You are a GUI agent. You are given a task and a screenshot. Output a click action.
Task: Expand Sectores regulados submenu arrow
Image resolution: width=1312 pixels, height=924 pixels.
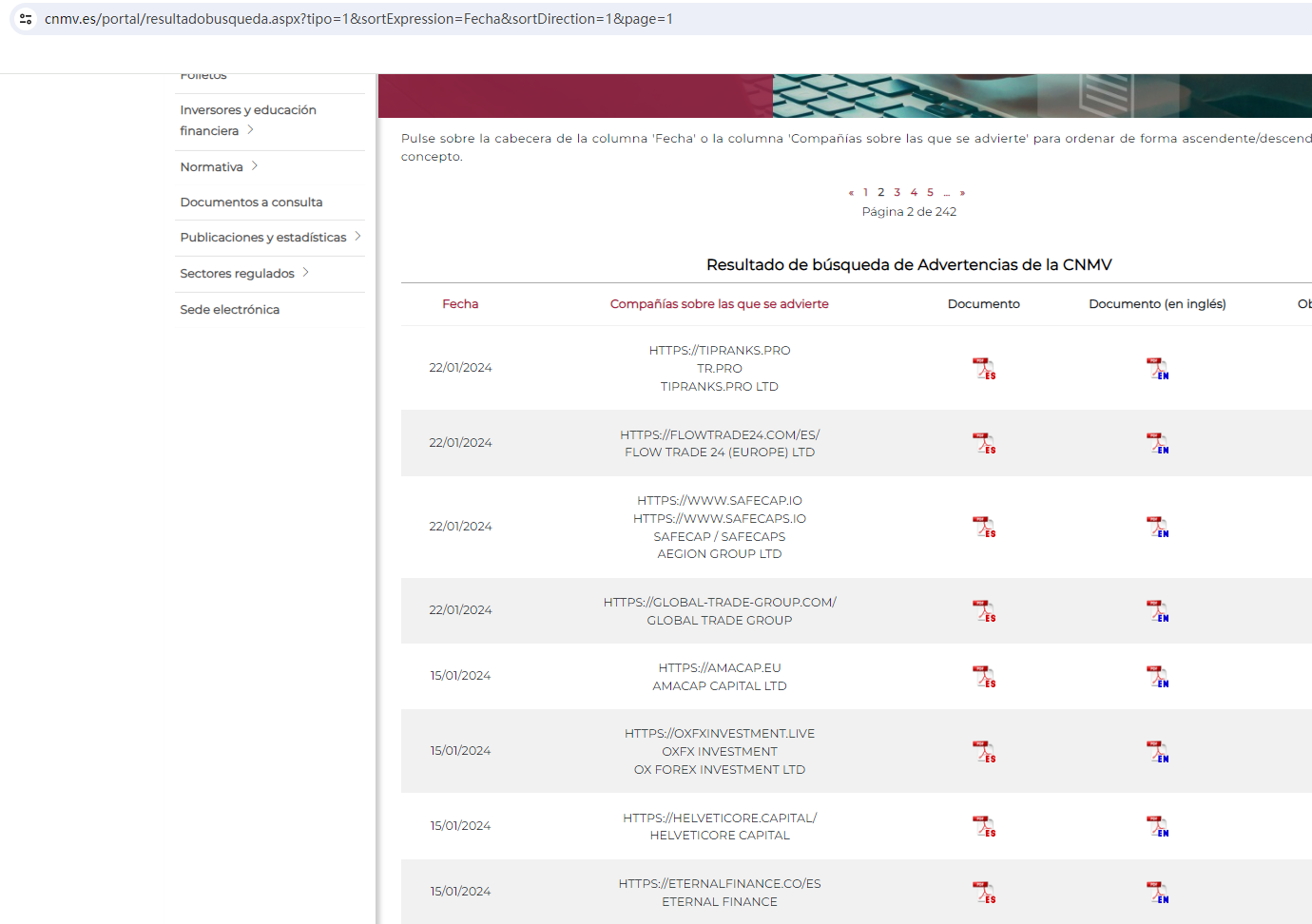point(305,273)
